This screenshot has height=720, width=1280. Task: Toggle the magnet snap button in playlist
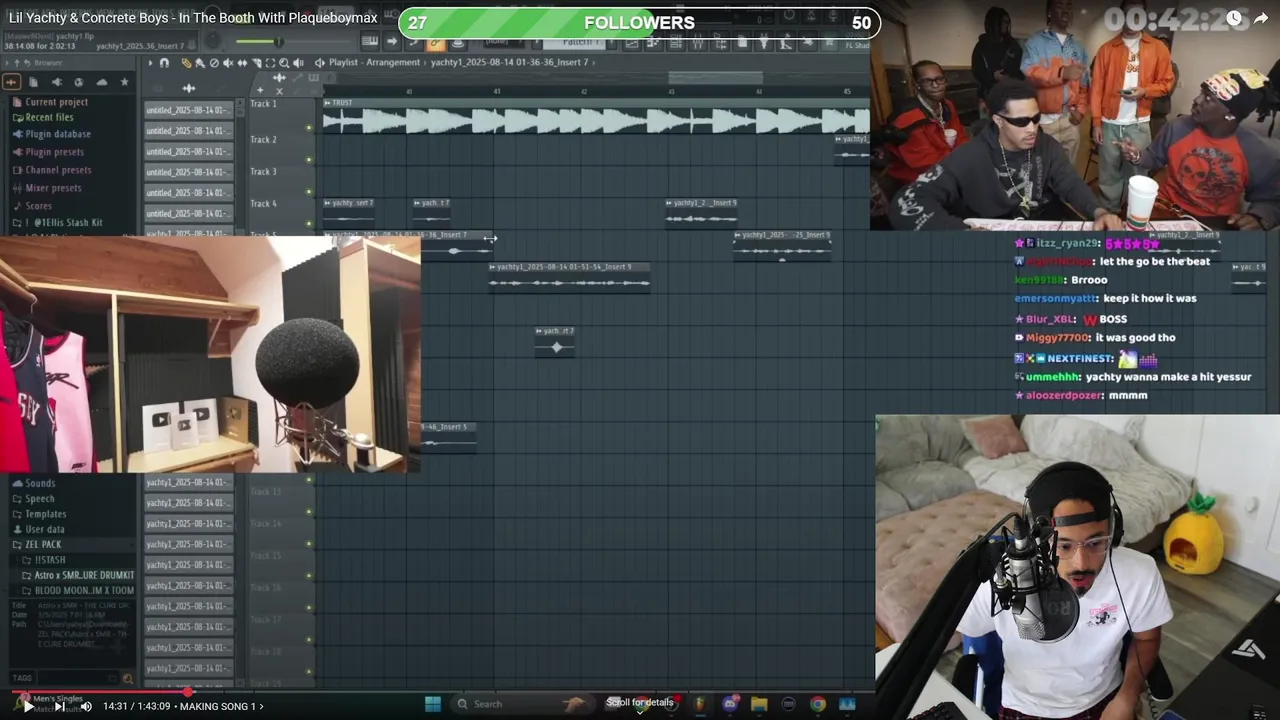pyautogui.click(x=164, y=63)
